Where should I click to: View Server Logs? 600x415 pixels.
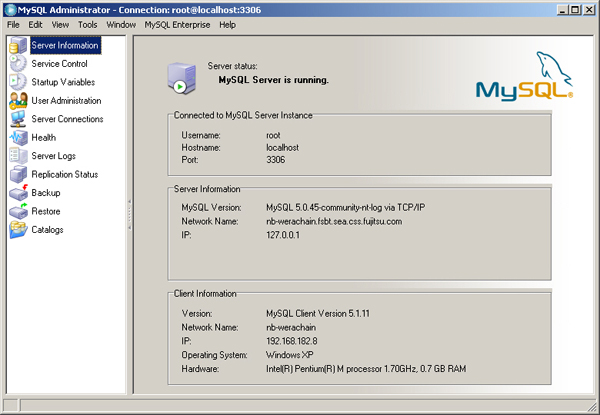coord(54,156)
